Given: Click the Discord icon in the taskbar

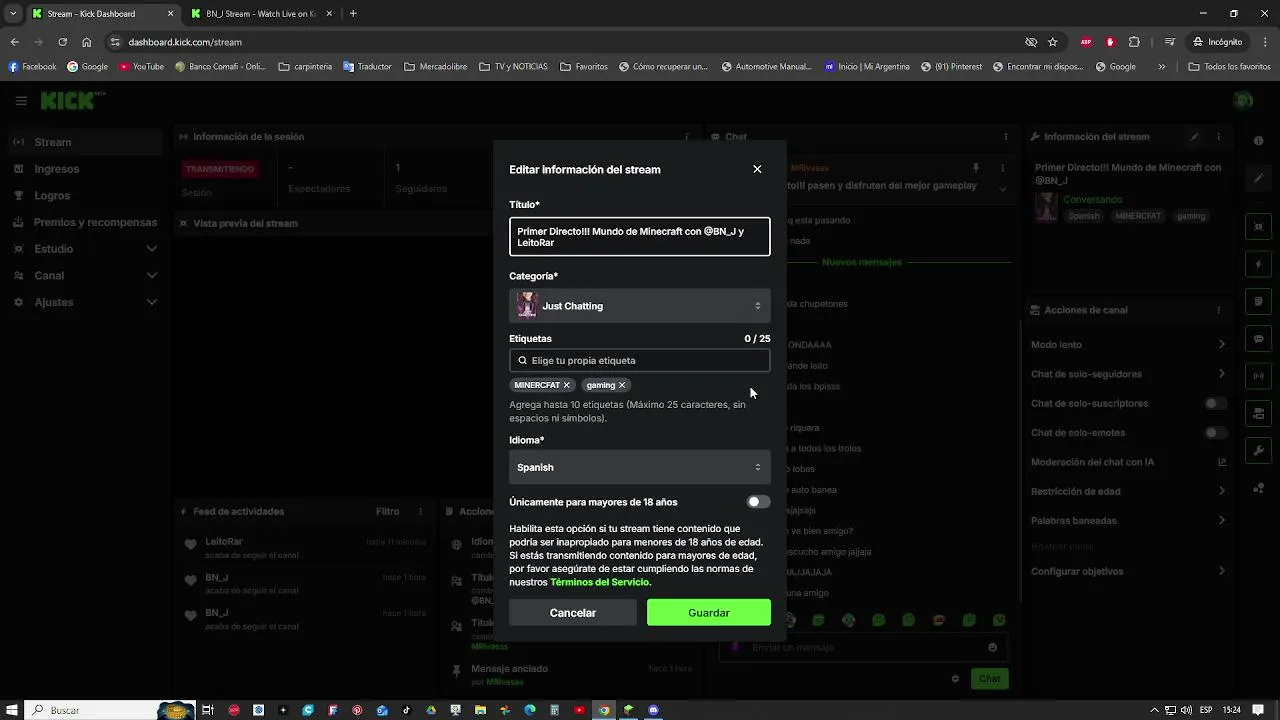Looking at the screenshot, I should click(x=654, y=710).
